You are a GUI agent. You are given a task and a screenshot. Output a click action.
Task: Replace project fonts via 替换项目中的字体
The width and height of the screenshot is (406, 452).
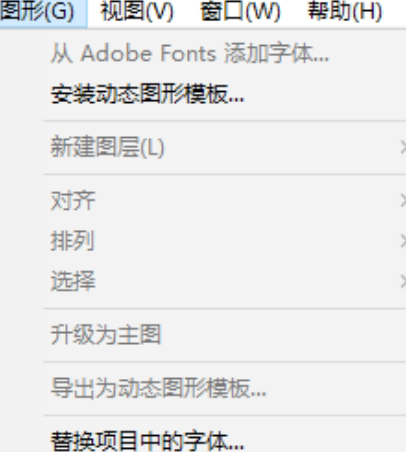pos(225,440)
